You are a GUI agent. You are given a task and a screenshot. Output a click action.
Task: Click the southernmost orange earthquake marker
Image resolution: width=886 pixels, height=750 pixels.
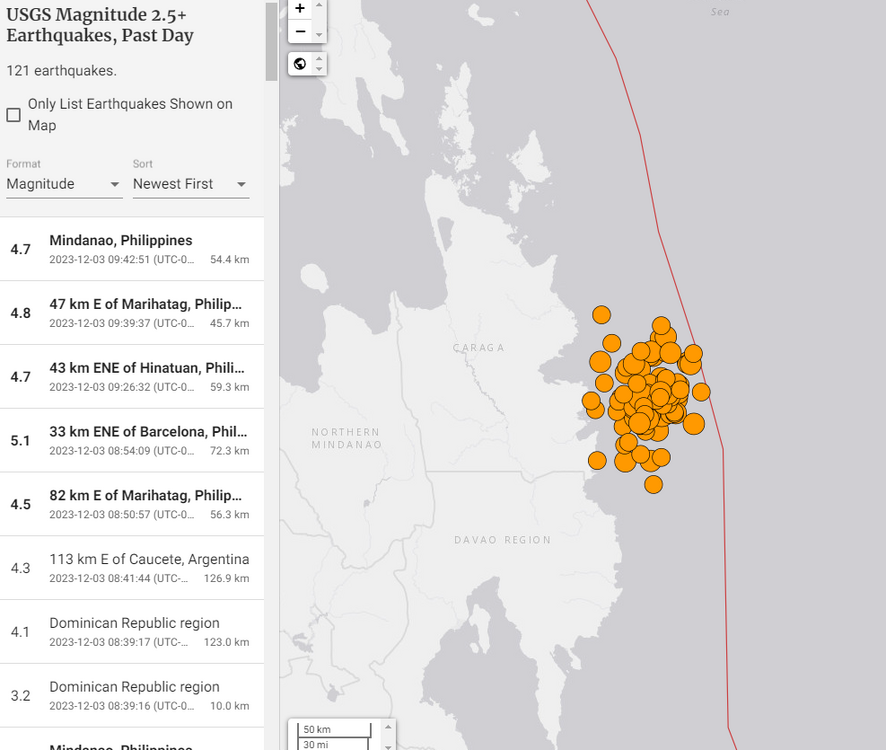(x=653, y=484)
